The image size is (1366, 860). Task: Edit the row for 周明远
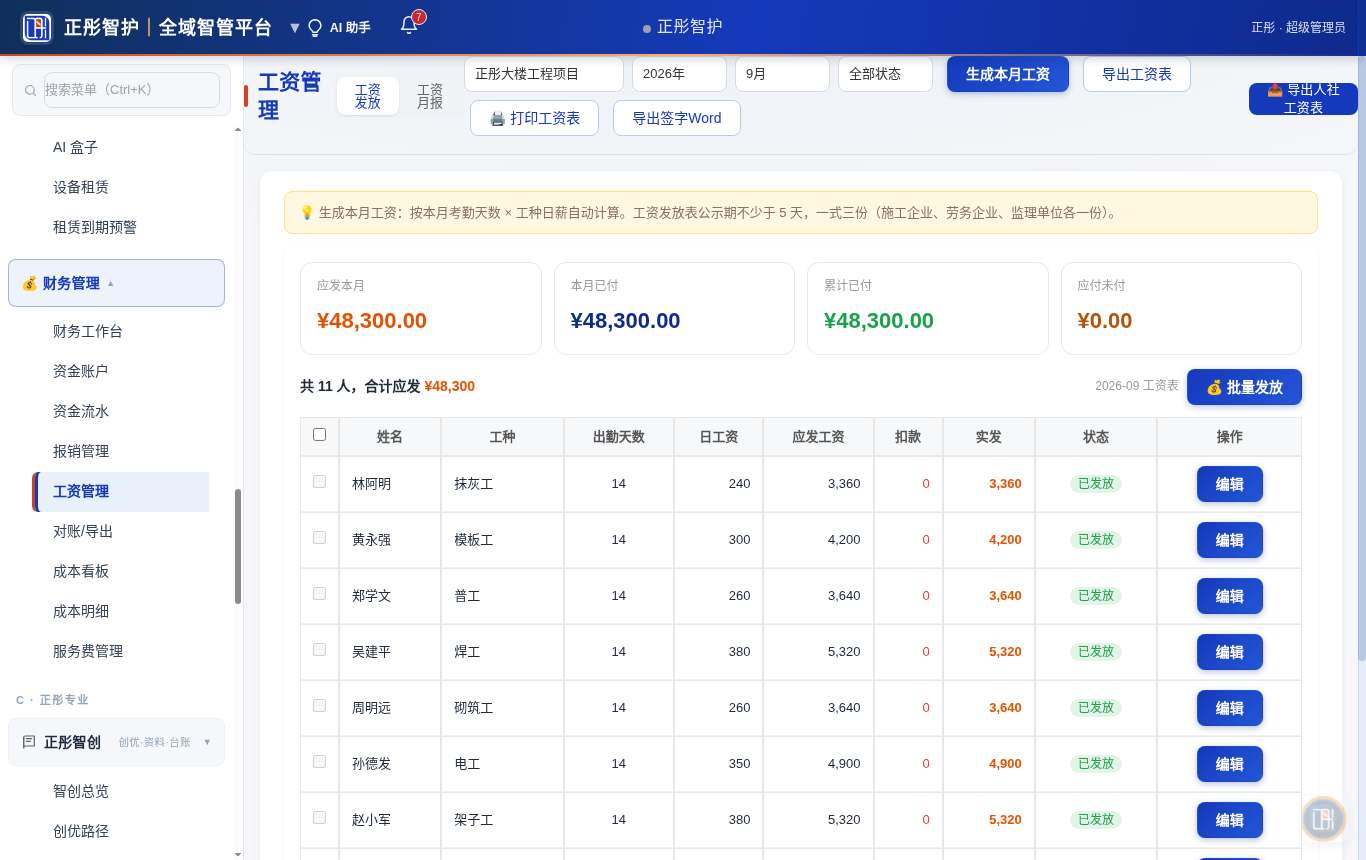(x=1230, y=708)
